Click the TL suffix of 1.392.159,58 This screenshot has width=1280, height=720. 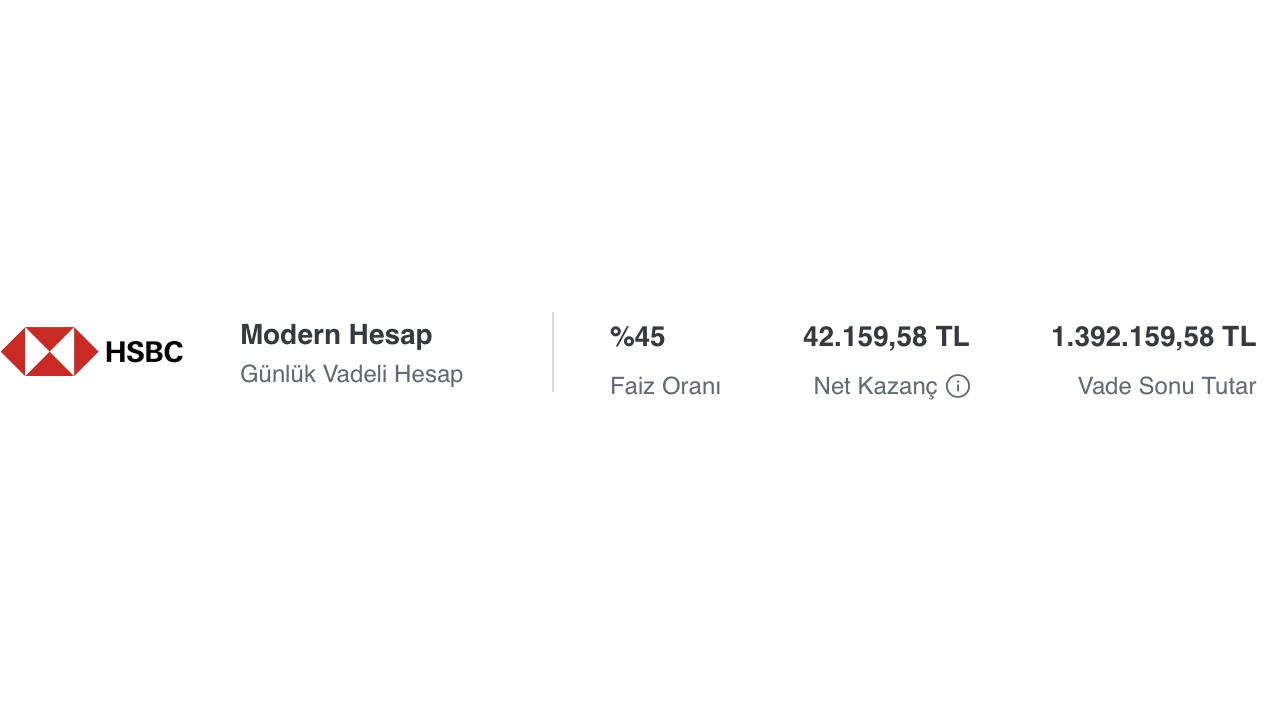(1239, 337)
